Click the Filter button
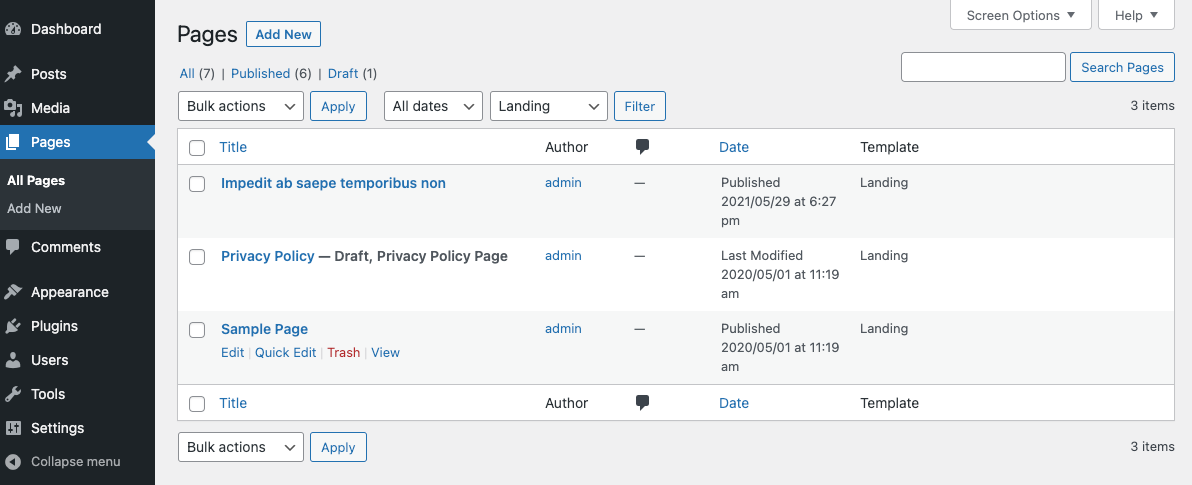Viewport: 1192px width, 485px height. pos(639,106)
